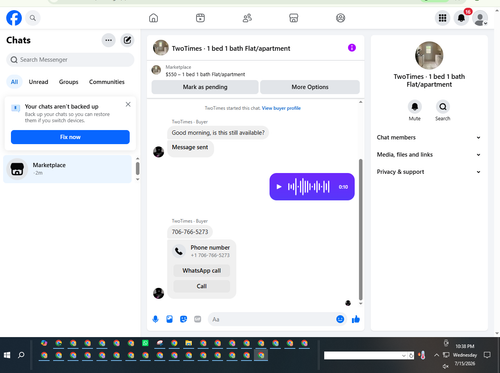Click the Fix now button
Image resolution: width=500 pixels, height=373 pixels.
pos(70,137)
